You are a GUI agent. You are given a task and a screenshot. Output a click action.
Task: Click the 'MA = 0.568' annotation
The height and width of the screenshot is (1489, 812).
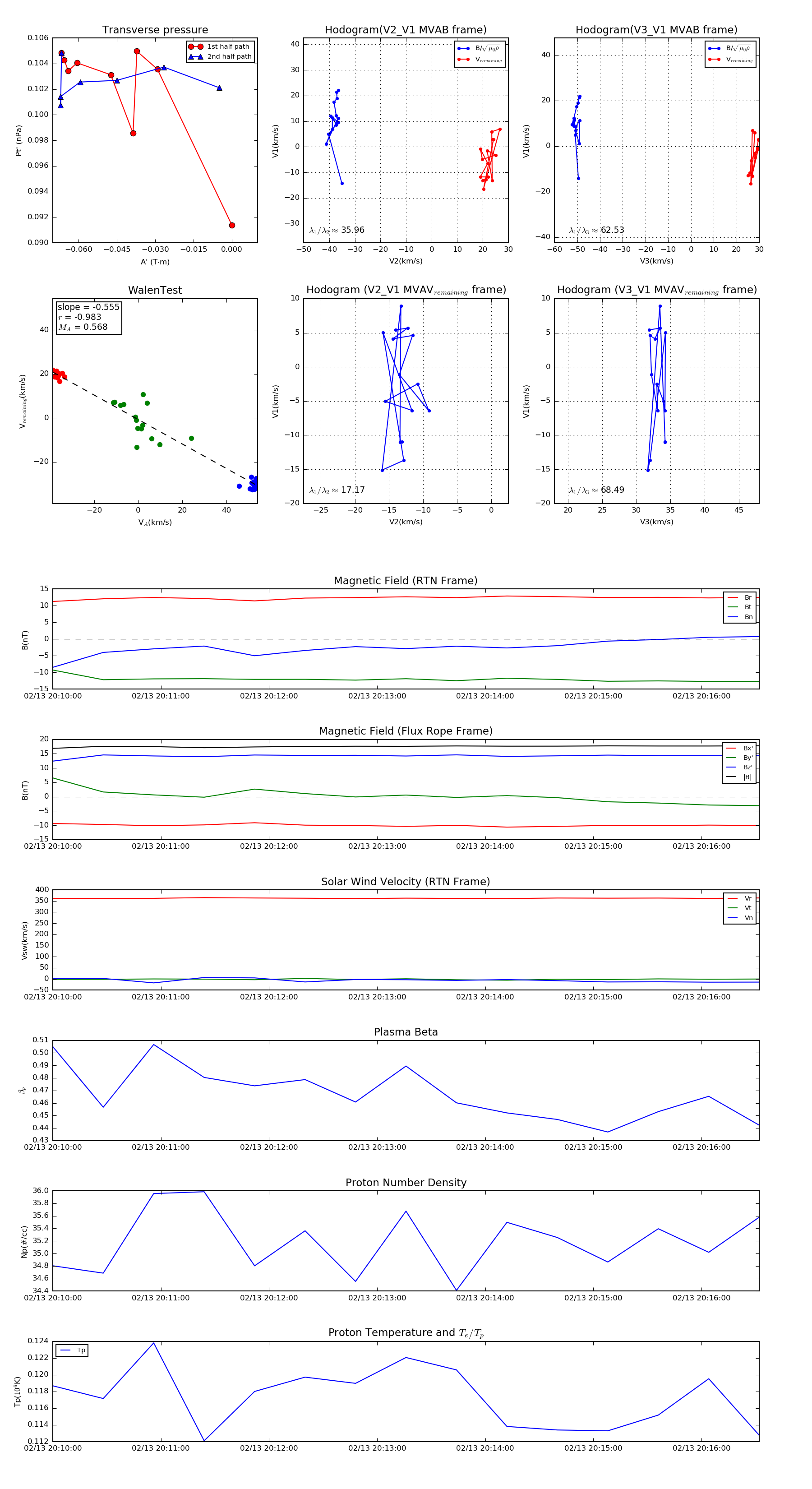click(83, 327)
